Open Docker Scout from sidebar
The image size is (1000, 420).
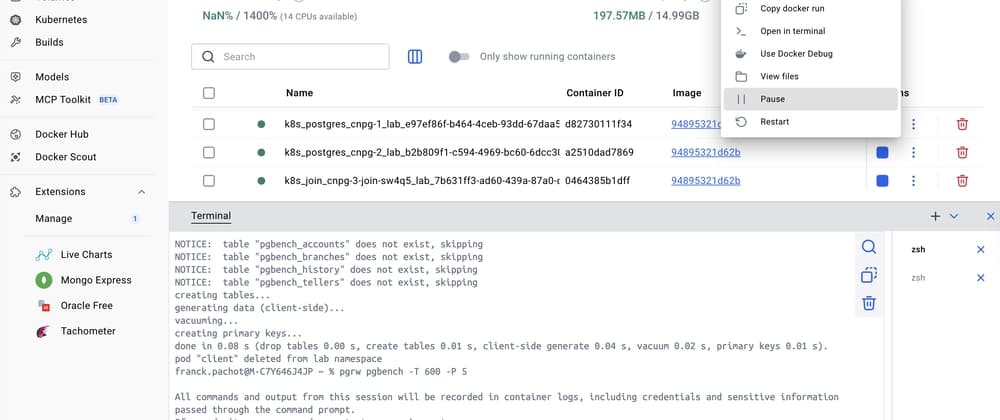(66, 157)
